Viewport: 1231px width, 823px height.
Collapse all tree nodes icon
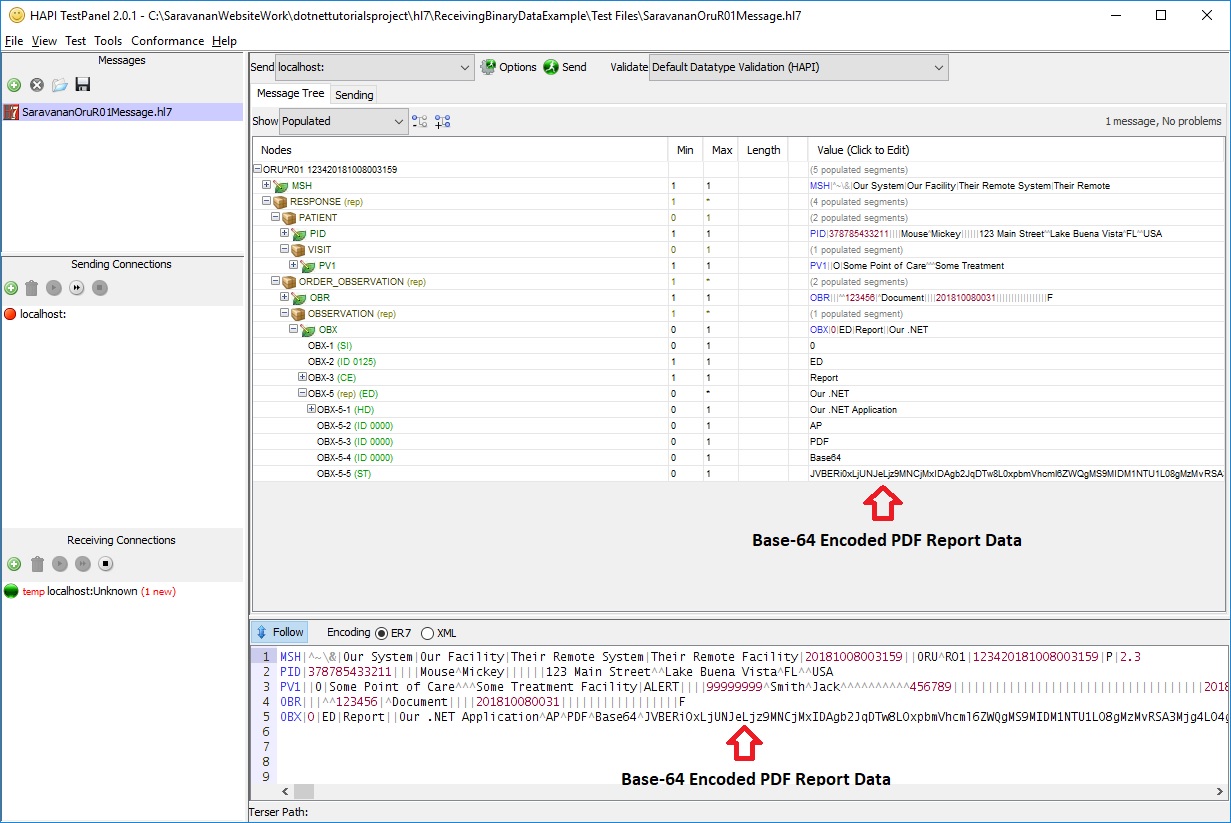tap(420, 121)
